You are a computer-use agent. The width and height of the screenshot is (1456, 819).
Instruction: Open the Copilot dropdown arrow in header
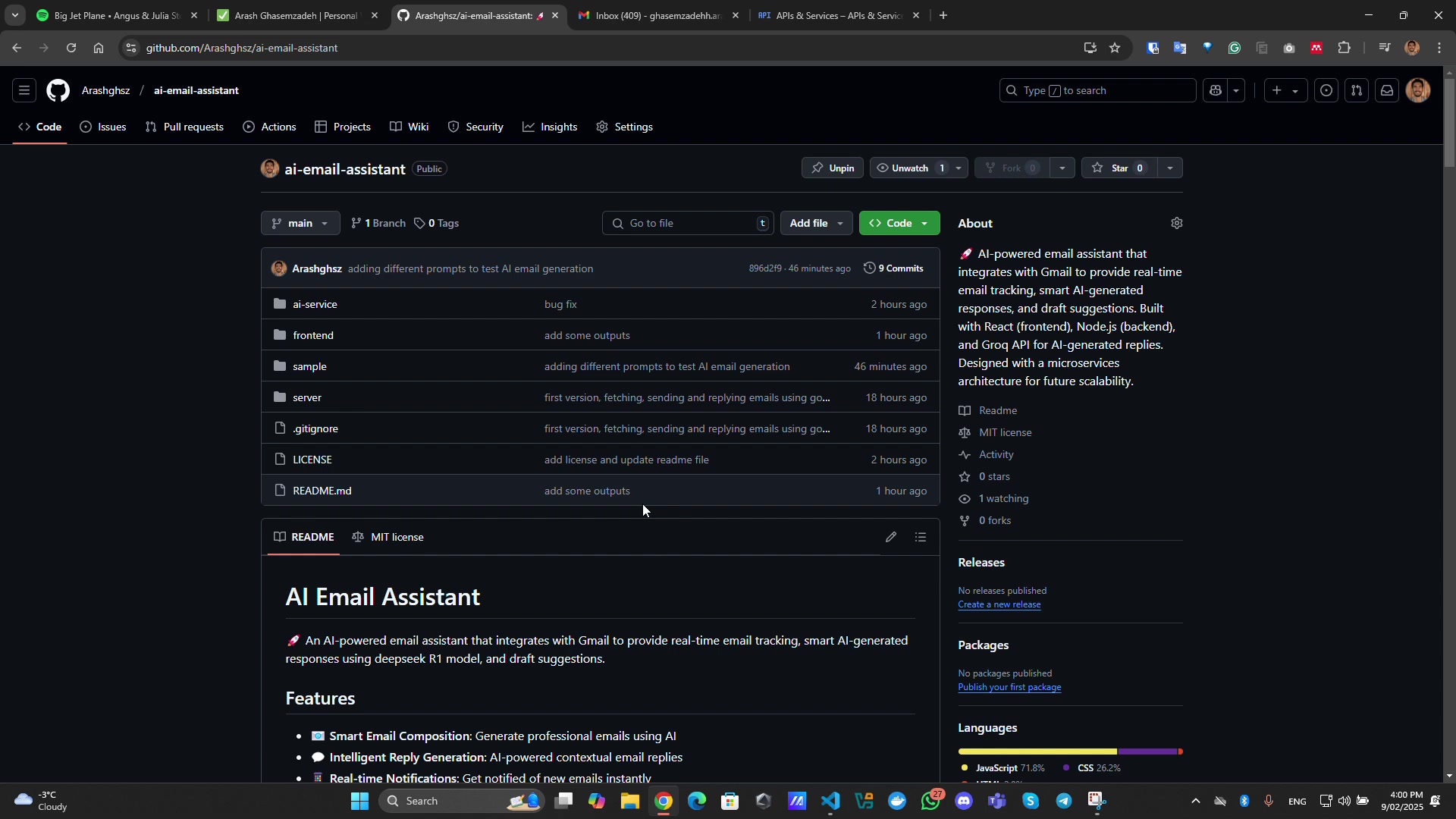click(1236, 90)
